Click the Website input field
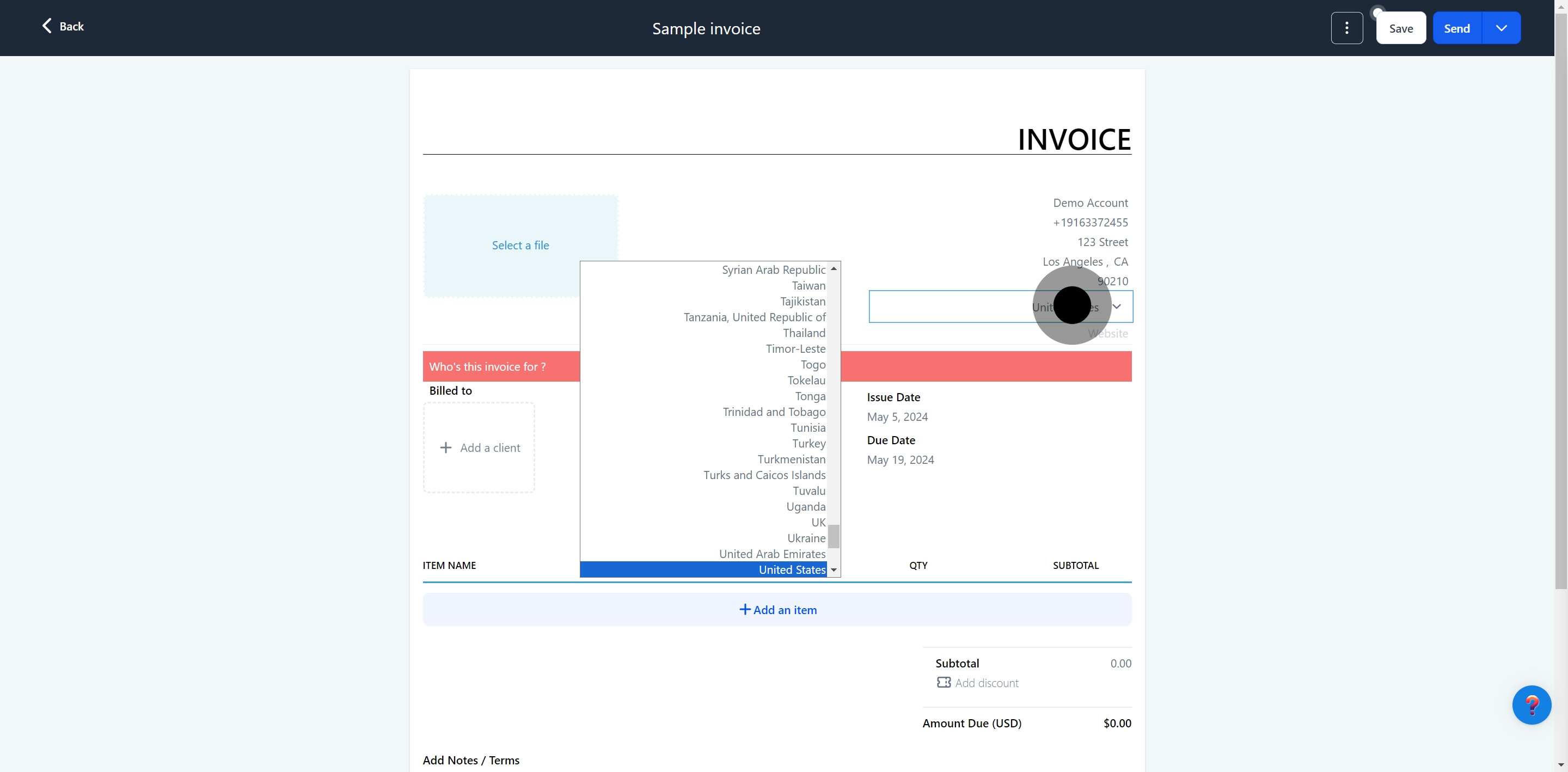The width and height of the screenshot is (1568, 772). (1107, 334)
